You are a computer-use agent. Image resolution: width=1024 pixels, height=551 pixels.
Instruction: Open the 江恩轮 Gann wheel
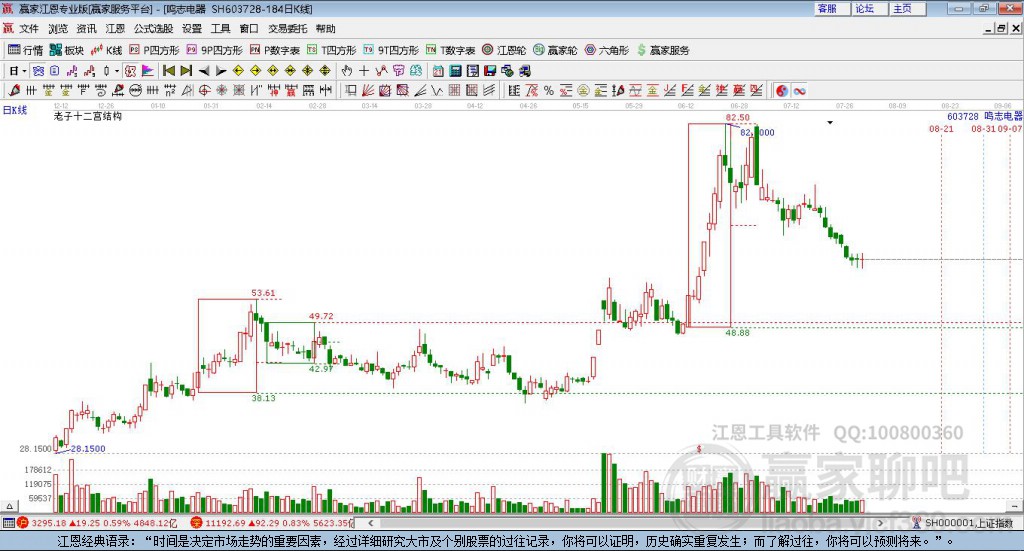coord(504,50)
